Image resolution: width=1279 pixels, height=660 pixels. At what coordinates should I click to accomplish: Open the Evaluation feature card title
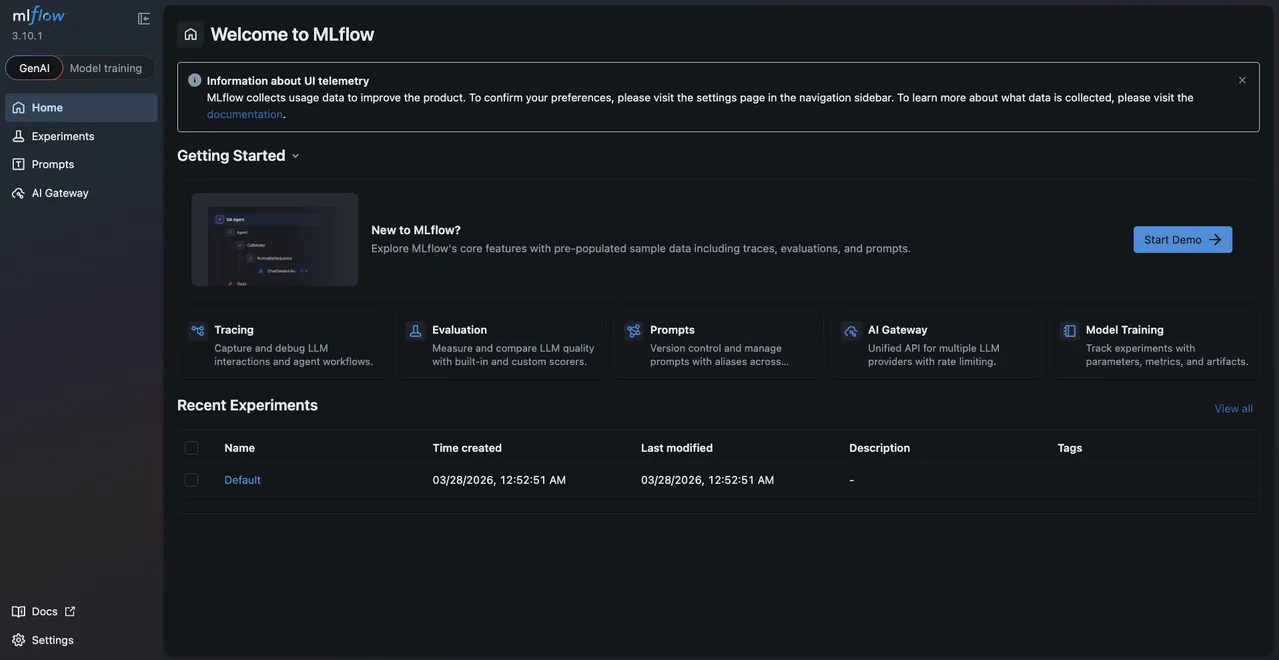click(x=460, y=330)
